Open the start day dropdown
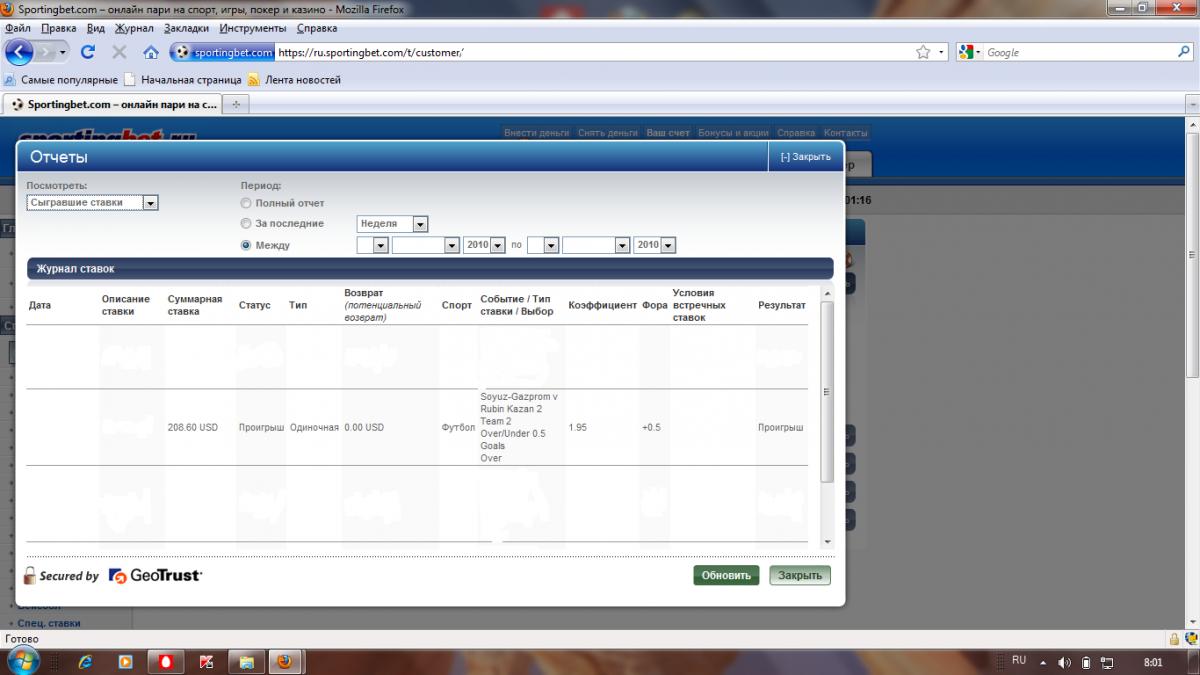 (372, 245)
